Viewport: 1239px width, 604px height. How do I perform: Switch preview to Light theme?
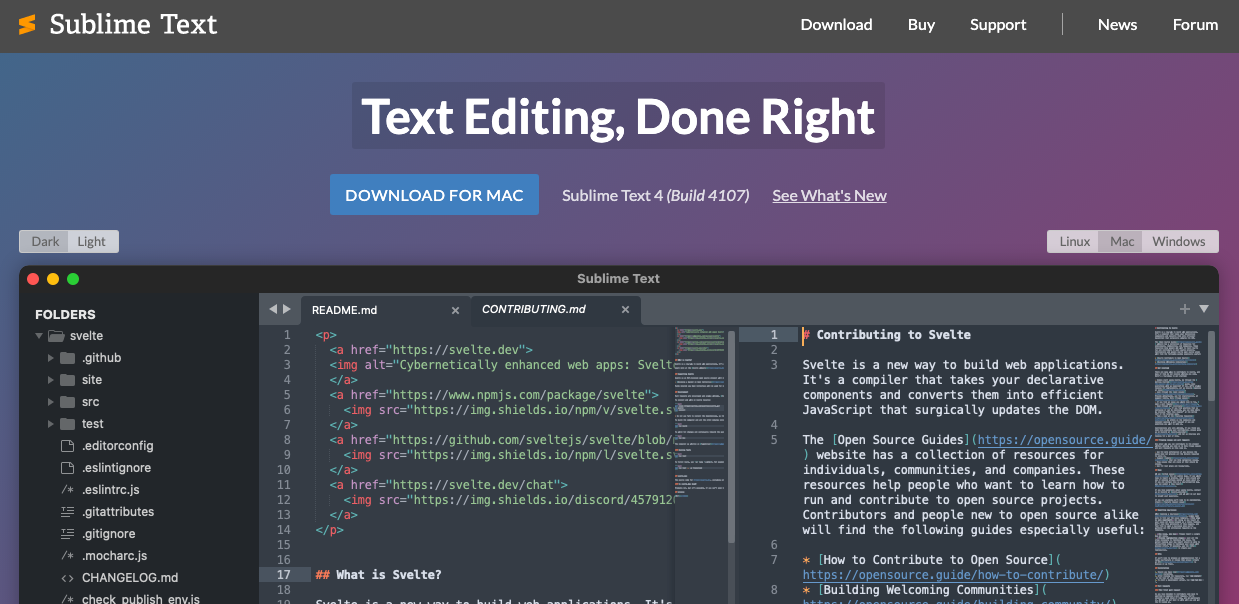[92, 241]
